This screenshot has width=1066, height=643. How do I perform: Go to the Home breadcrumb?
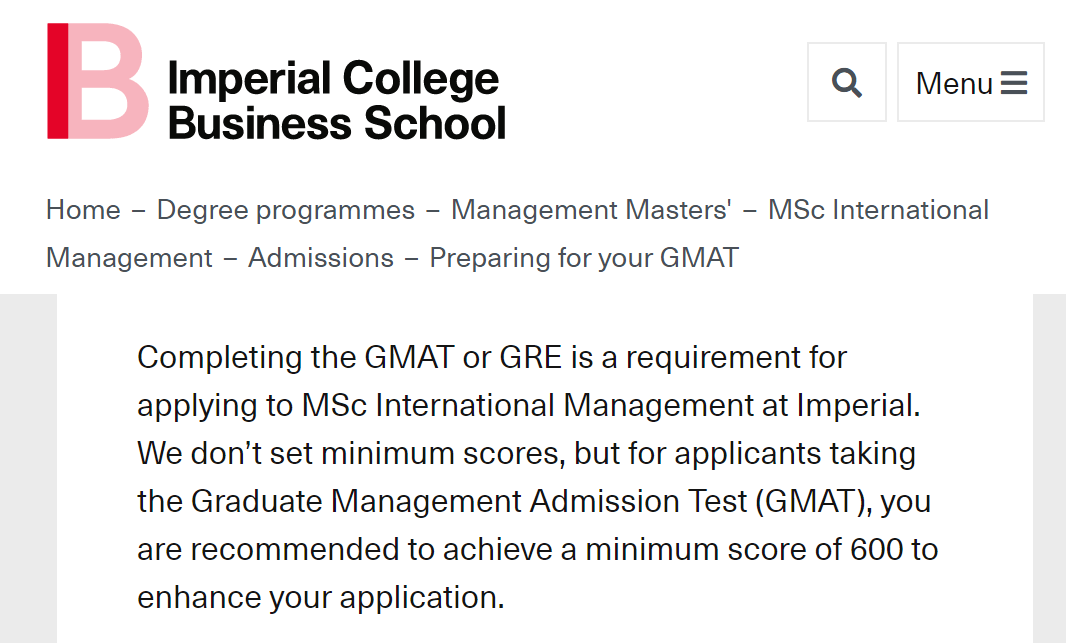pos(83,210)
